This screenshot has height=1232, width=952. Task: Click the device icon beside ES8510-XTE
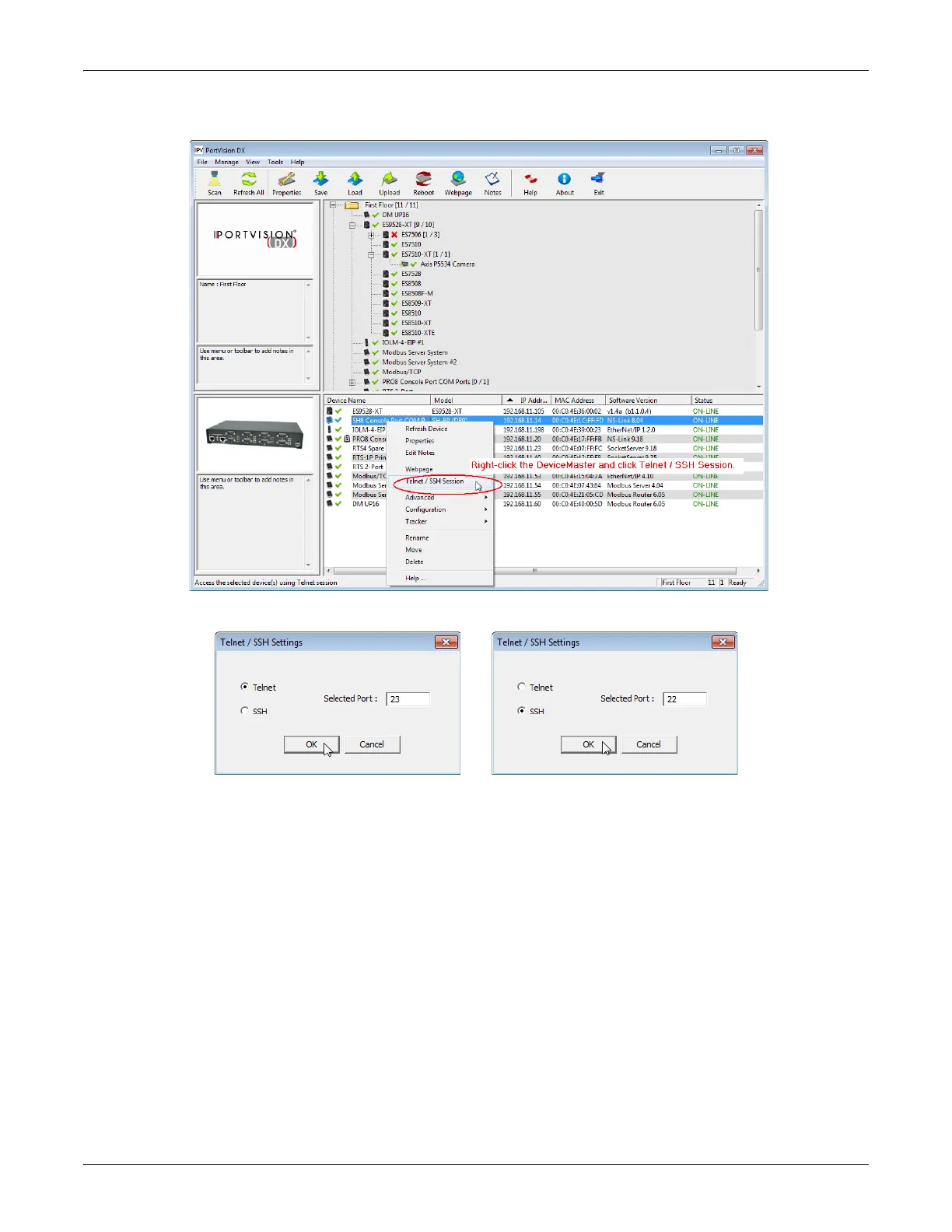(x=386, y=333)
